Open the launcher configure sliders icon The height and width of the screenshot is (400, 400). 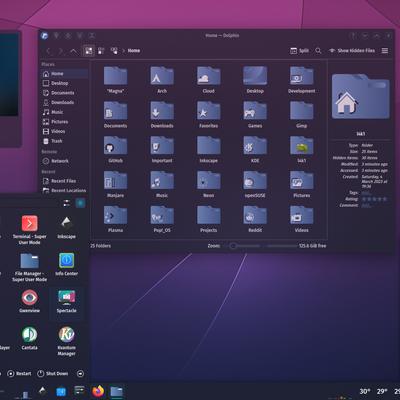(67, 203)
